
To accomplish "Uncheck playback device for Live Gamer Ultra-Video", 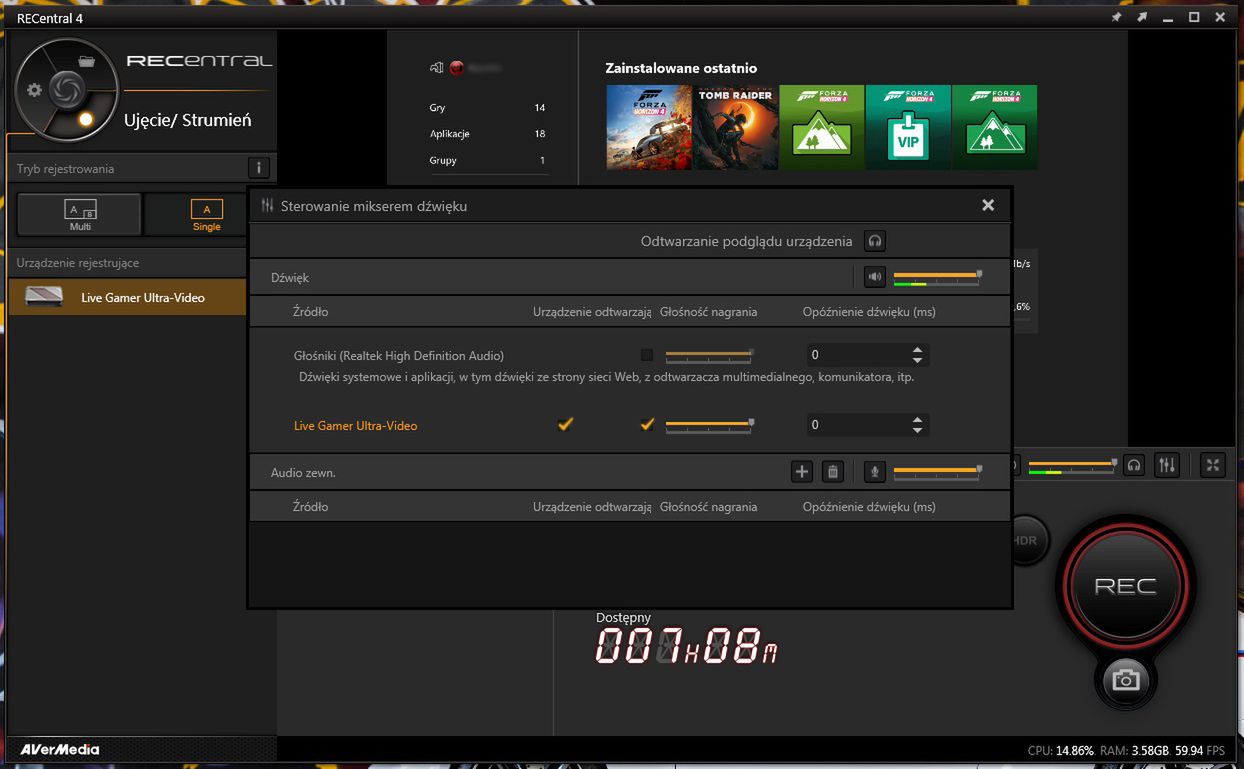I will 565,424.
